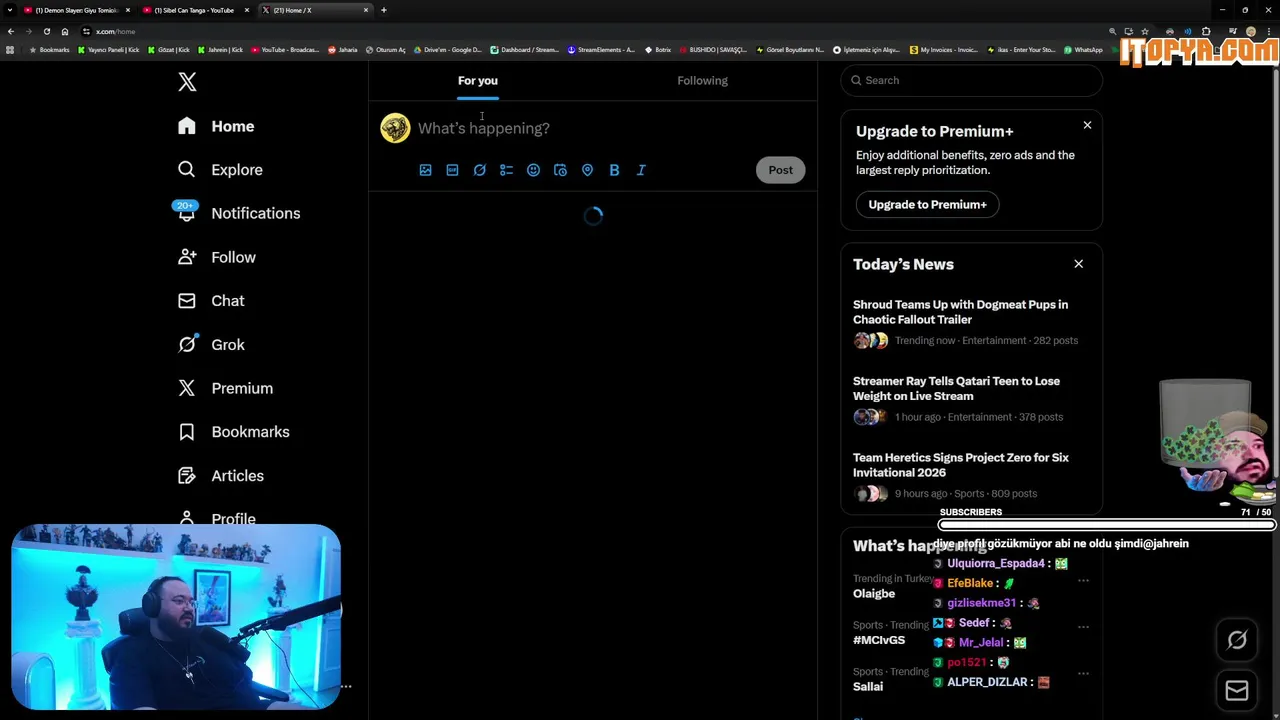Bookmark this page with the star icon
Viewport: 1280px width, 720px height.
[1145, 31]
